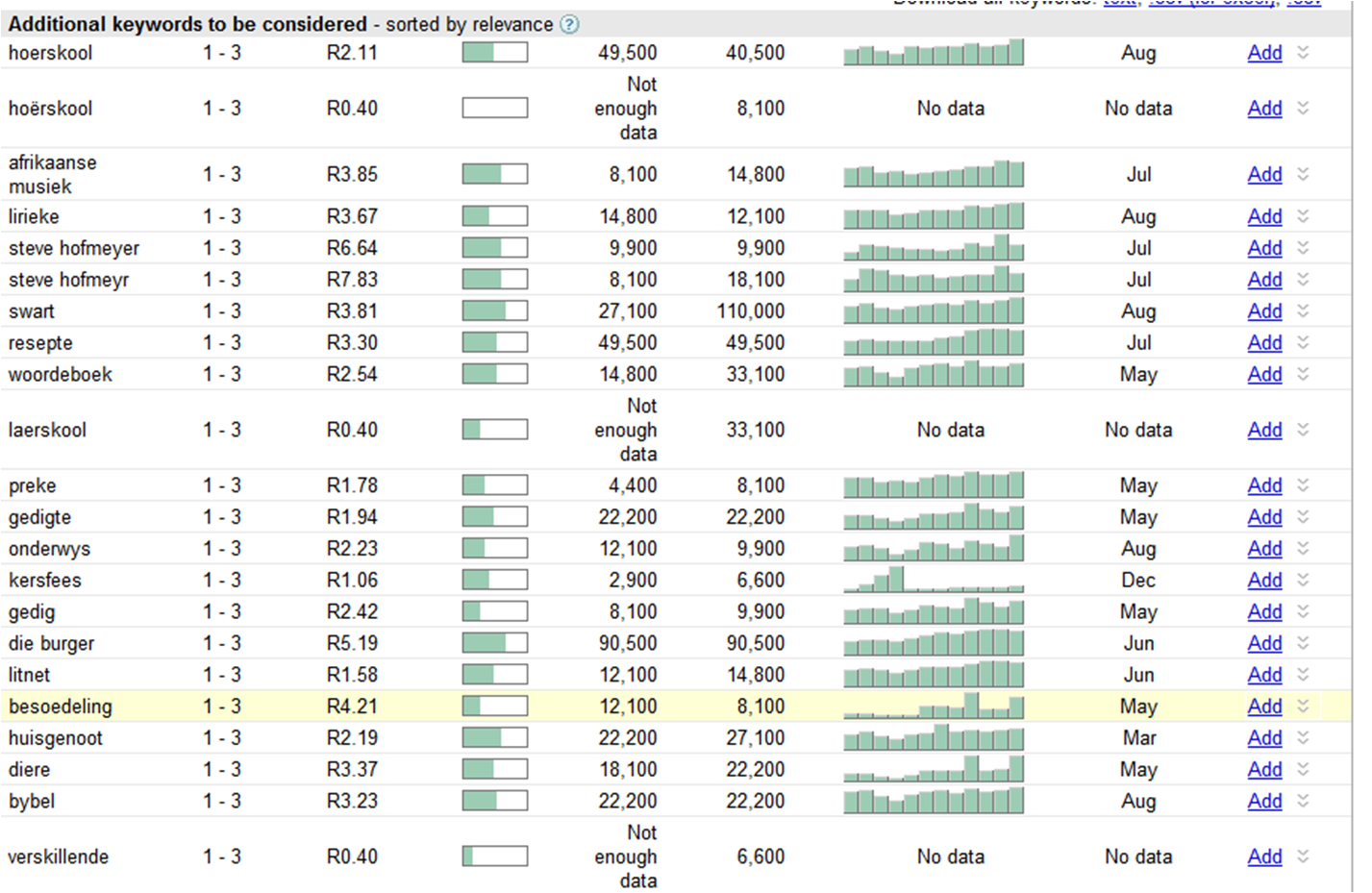Image resolution: width=1372 pixels, height=893 pixels.
Task: Click the search trend chart for diere
Action: [x=934, y=769]
